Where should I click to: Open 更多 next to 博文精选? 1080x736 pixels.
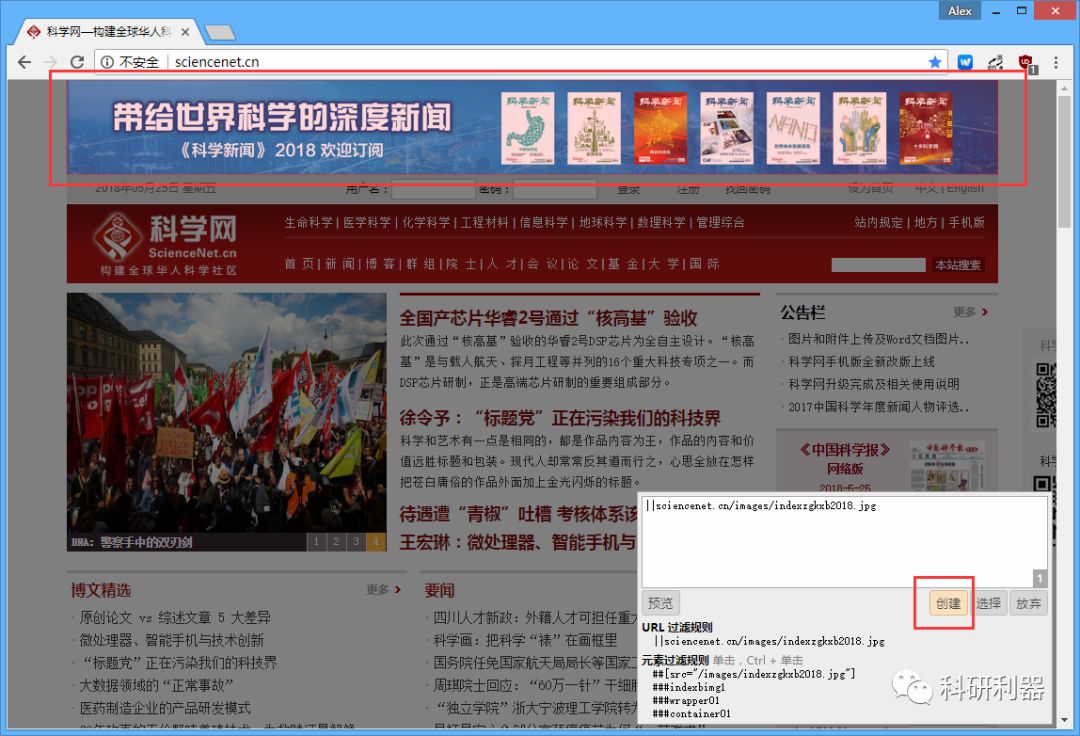pos(384,590)
